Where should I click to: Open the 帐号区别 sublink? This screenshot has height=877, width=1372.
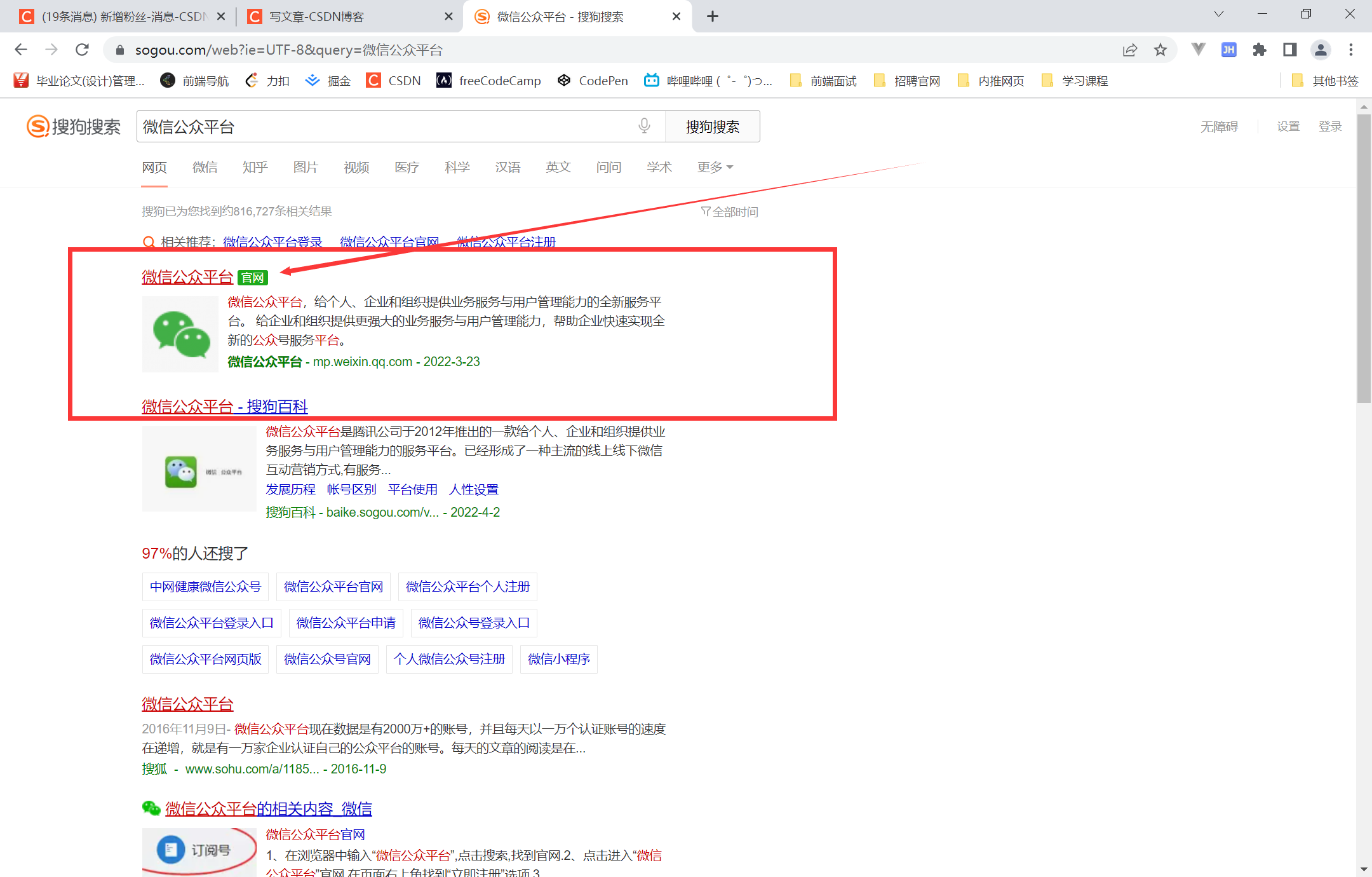(x=351, y=489)
